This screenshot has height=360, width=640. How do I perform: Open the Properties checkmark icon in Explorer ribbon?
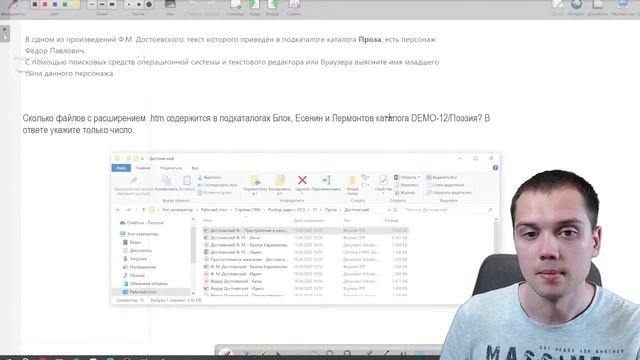383,180
